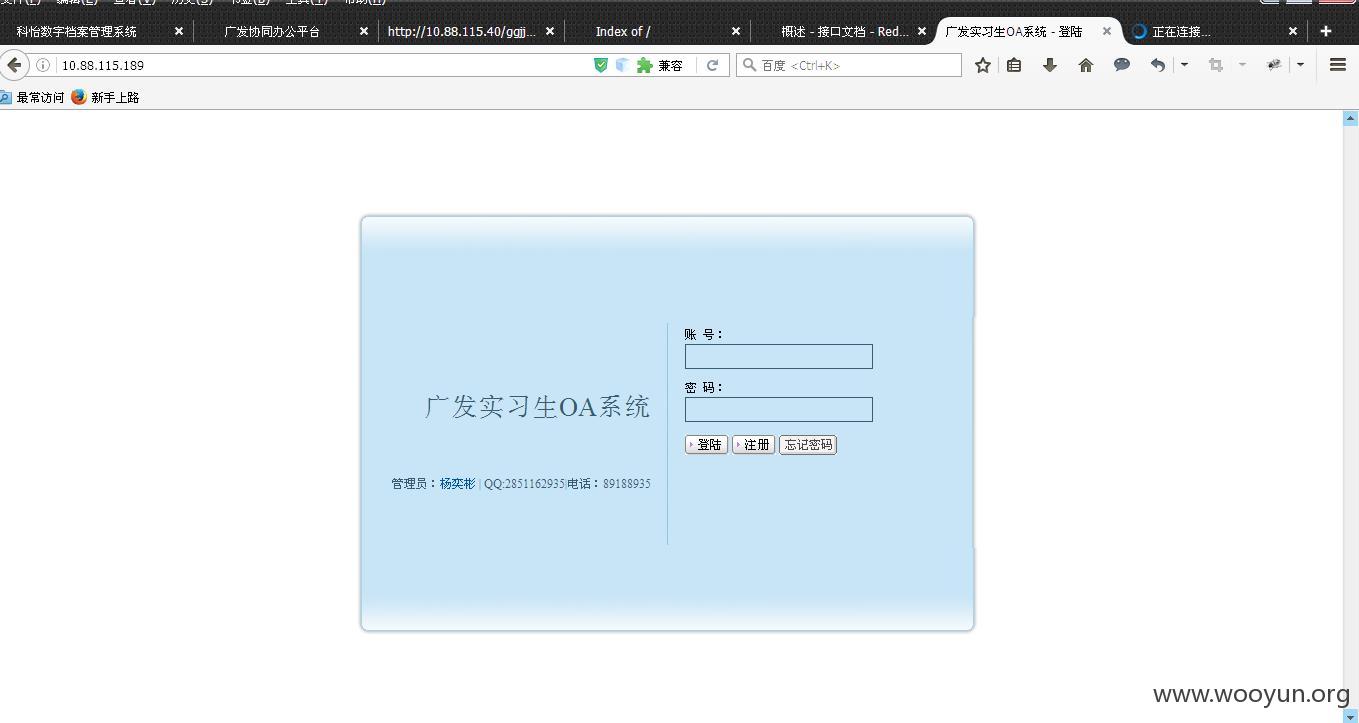Screen dimensions: 1359x723
Task: Show the bookmarks list icon
Action: [1014, 65]
